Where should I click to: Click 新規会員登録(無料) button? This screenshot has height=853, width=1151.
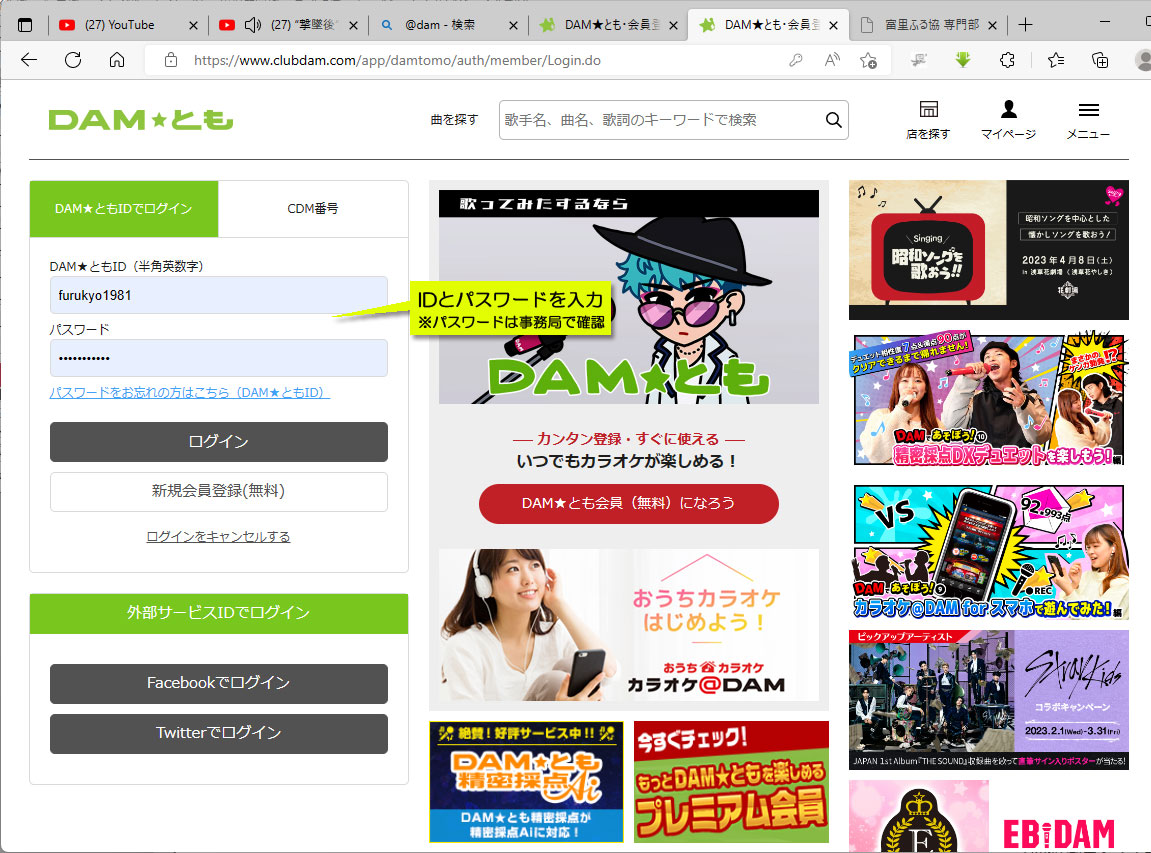coord(219,491)
